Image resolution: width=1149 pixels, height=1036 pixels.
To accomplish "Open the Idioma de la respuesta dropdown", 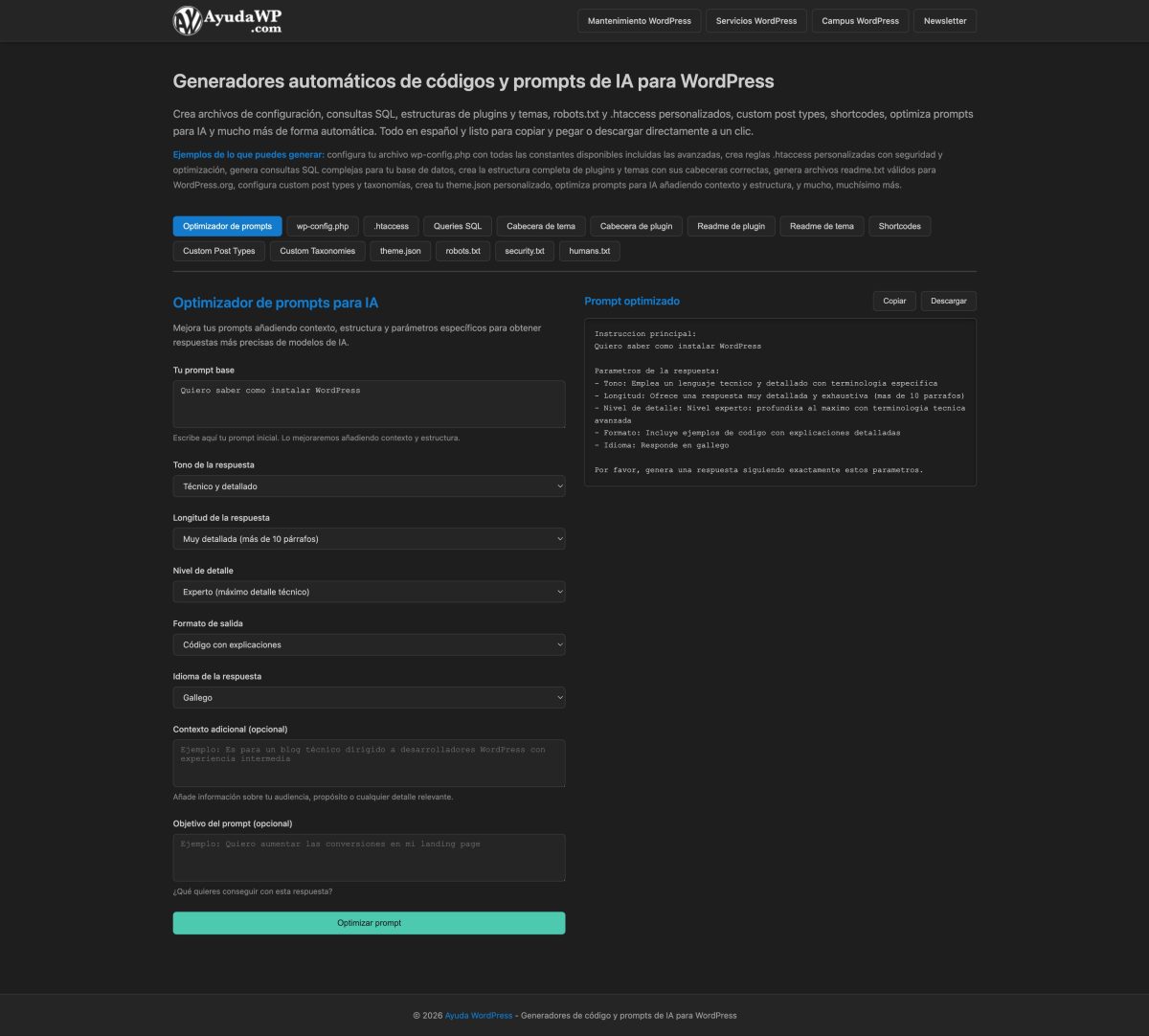I will point(369,697).
